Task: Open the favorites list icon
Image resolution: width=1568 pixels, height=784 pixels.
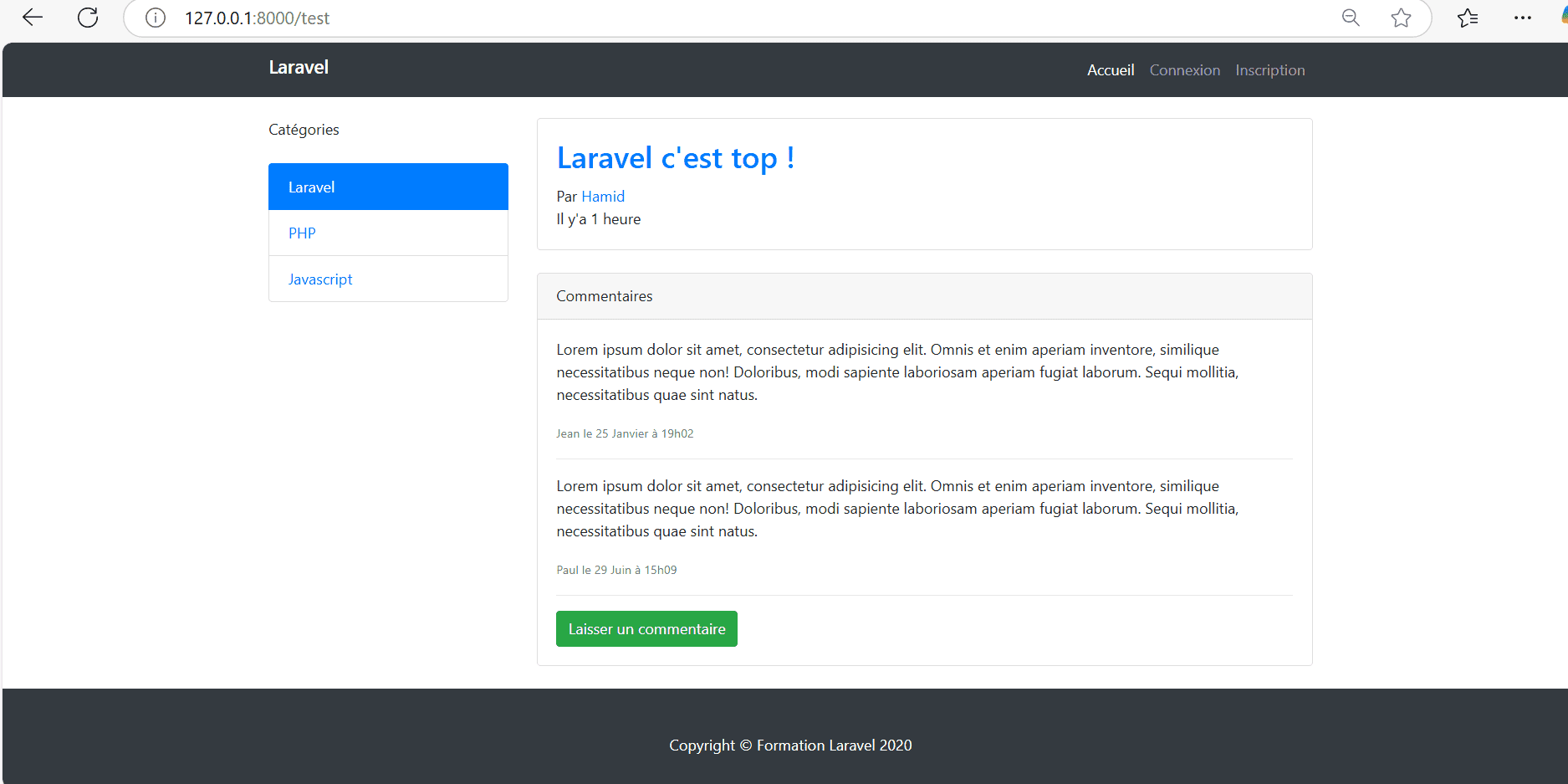Action: coord(1468,18)
